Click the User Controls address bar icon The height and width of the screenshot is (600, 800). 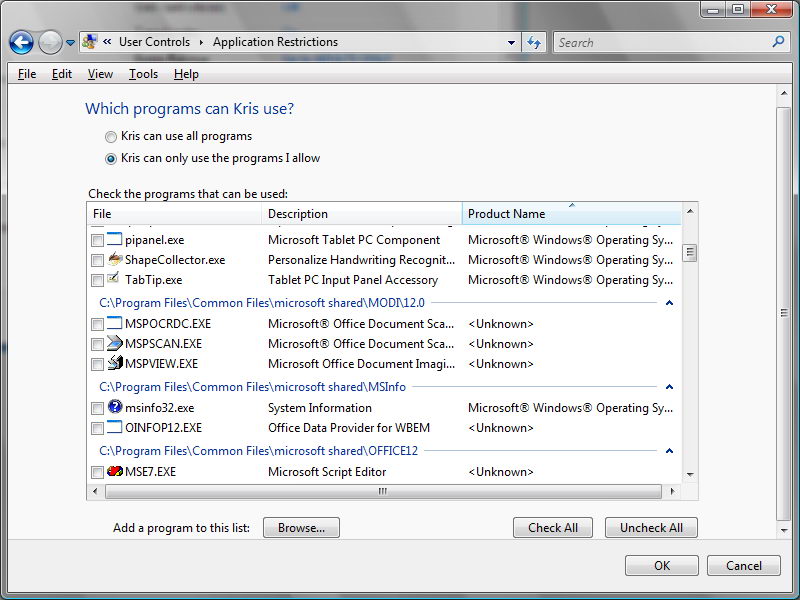89,42
